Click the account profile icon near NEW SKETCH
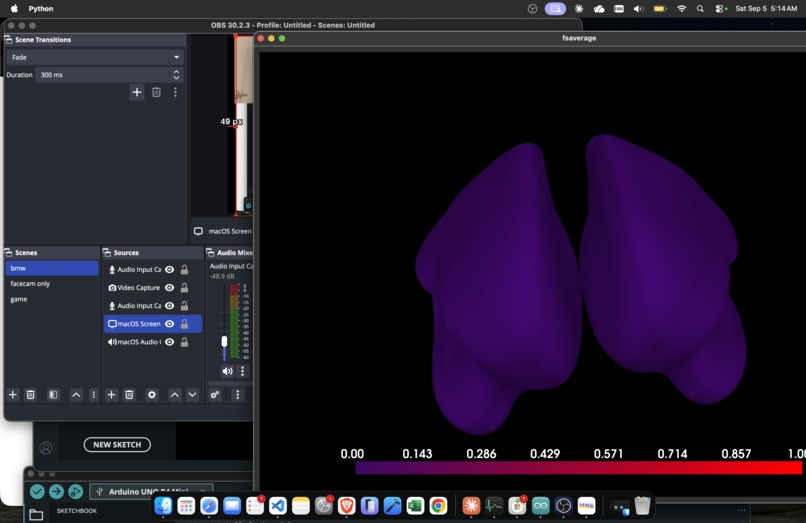Screen dimensions: 806x523 coord(46,448)
